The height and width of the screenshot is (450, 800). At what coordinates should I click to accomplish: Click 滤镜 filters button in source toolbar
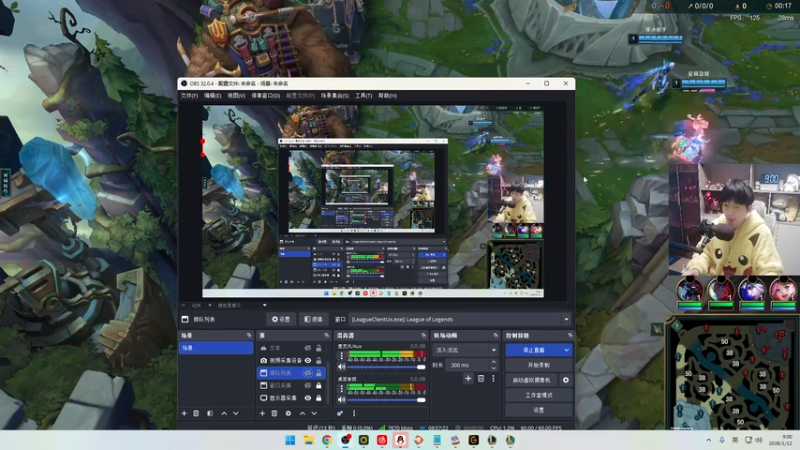pos(313,319)
